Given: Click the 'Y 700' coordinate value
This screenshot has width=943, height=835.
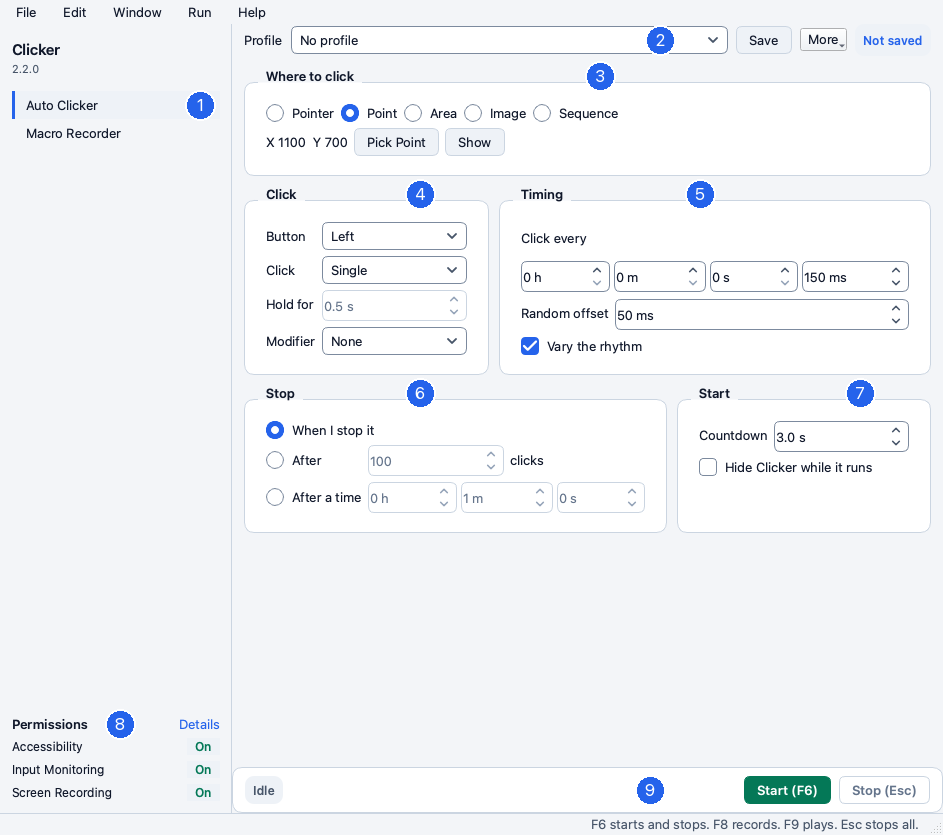Looking at the screenshot, I should point(330,143).
